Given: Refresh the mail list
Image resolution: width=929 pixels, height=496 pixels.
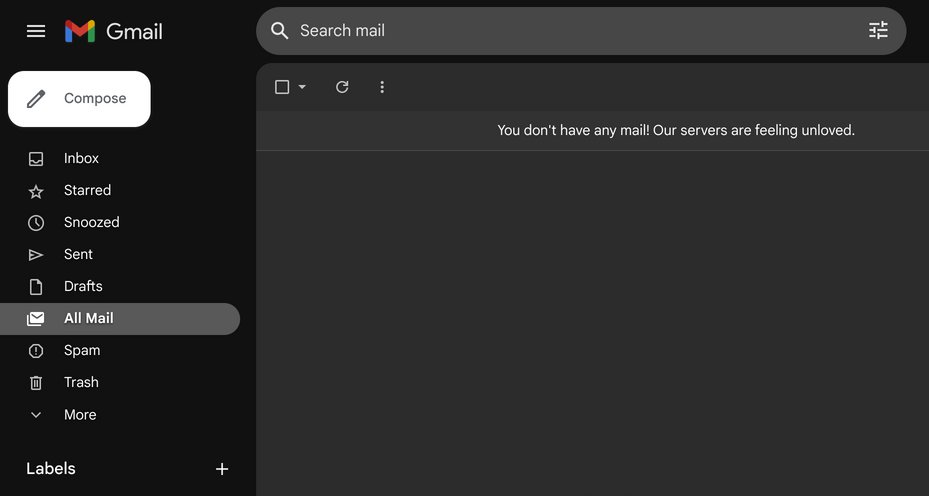Looking at the screenshot, I should pyautogui.click(x=342, y=87).
